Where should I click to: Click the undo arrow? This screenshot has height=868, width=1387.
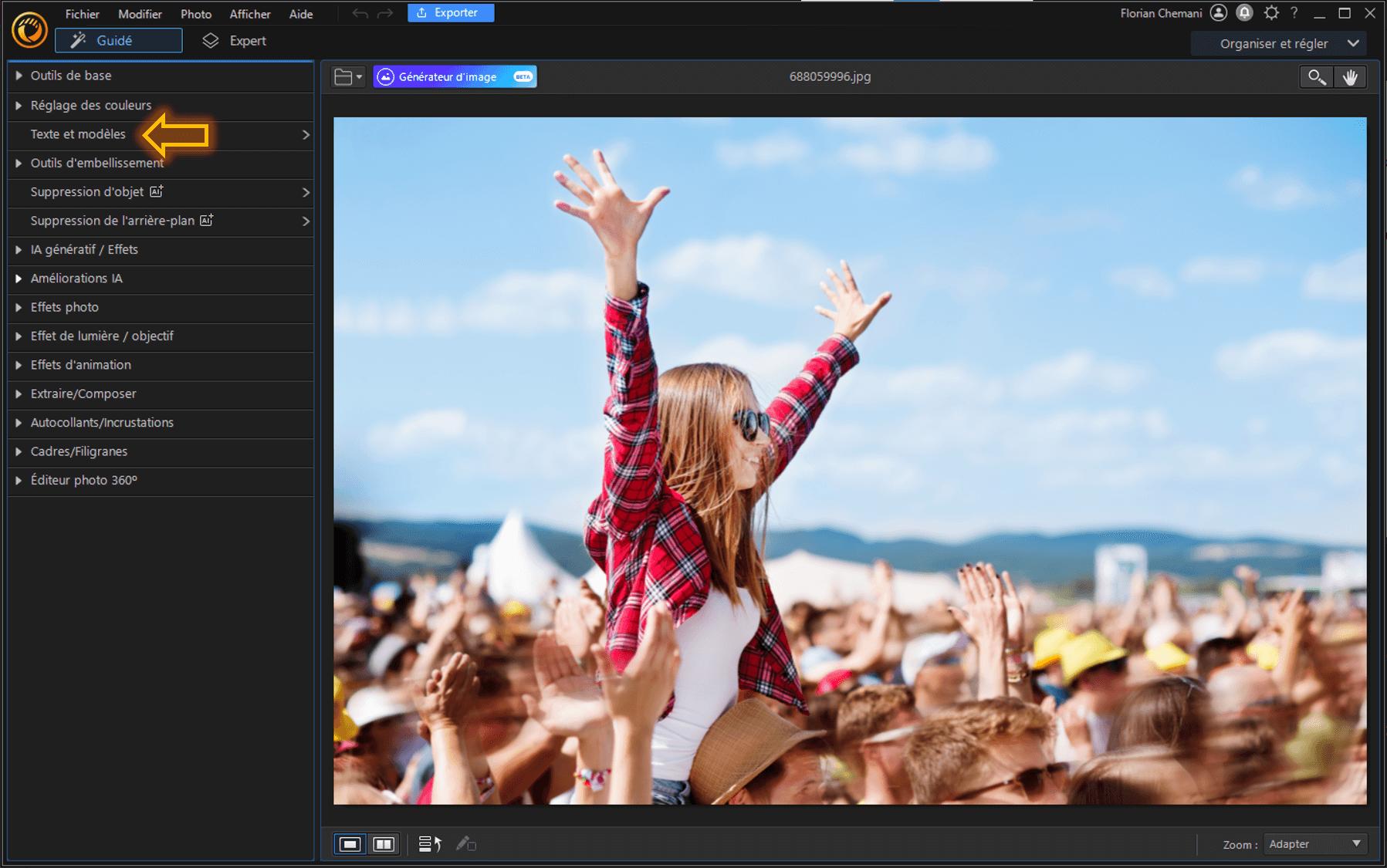tap(360, 13)
